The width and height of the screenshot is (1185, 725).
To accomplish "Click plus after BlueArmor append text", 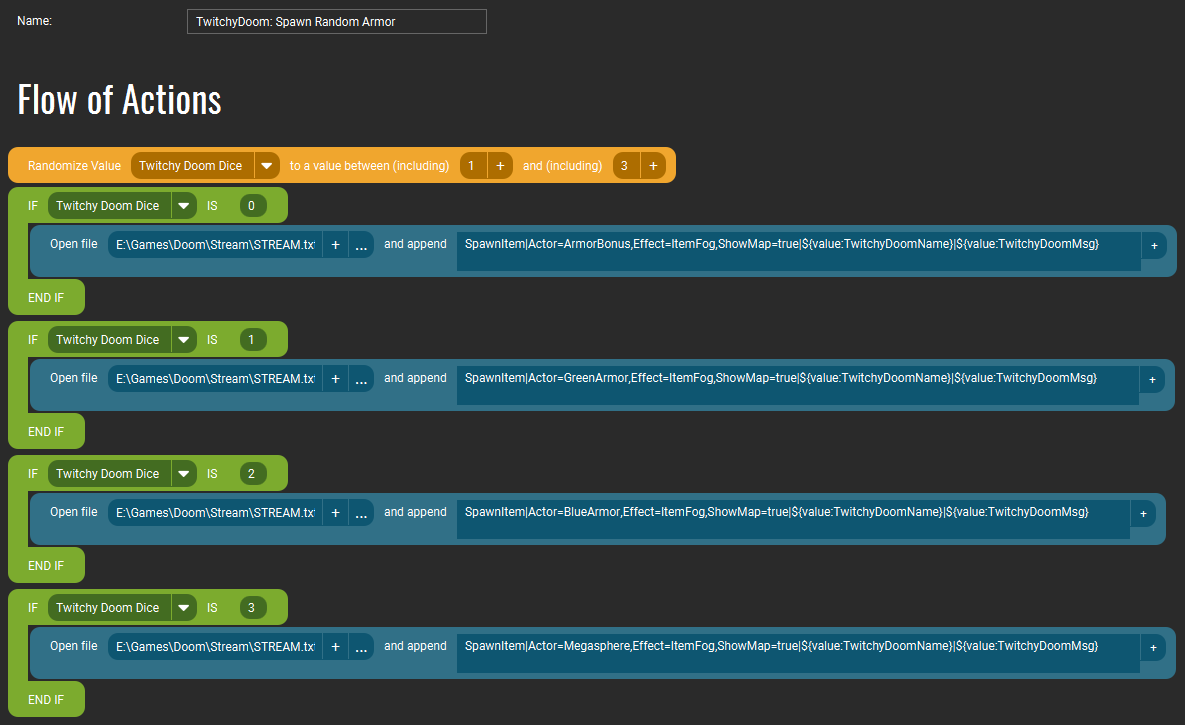I will 1143,513.
